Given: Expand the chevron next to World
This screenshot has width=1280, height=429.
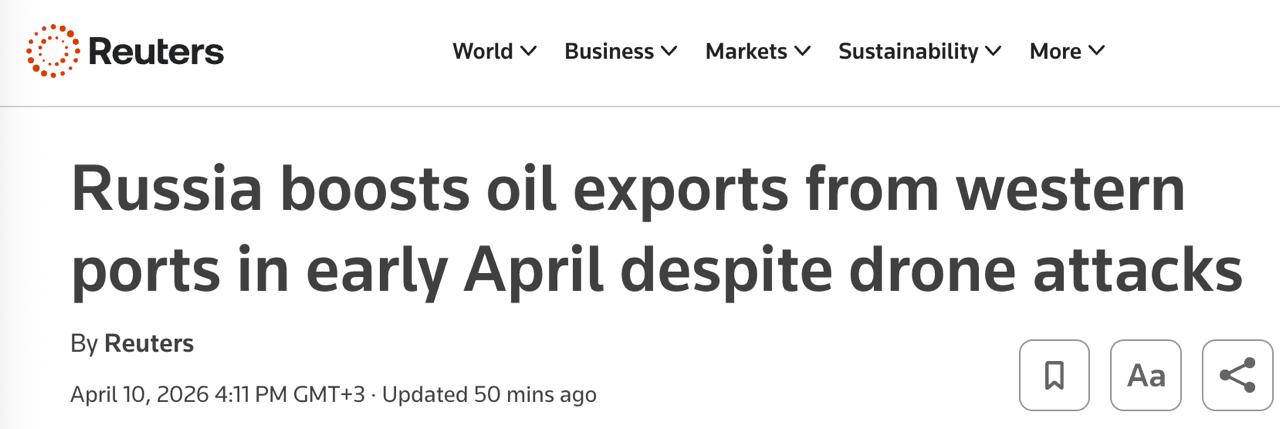Looking at the screenshot, I should click(529, 51).
